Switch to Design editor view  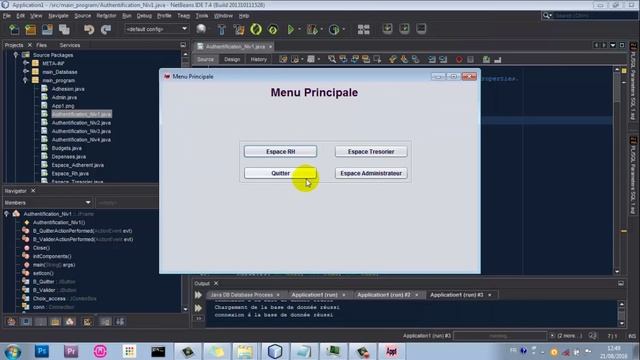[x=232, y=60]
